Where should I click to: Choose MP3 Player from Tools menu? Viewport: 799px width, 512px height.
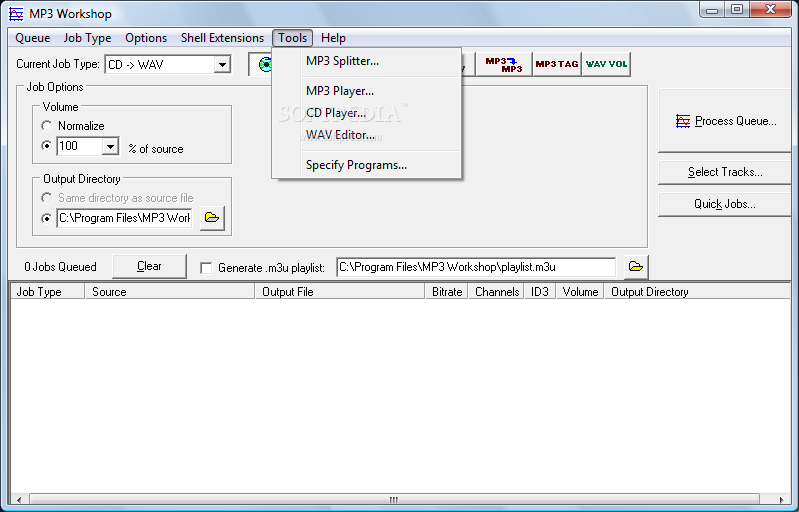click(367, 91)
